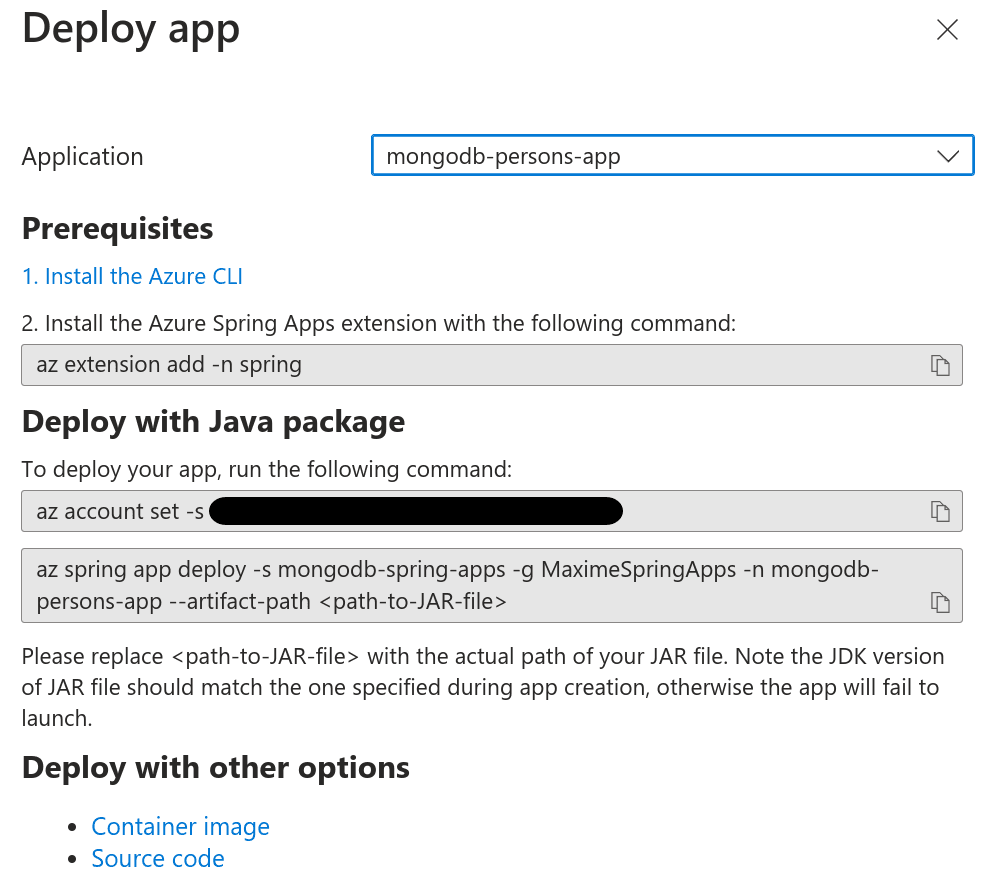Expand the Application dropdown chevron
984x883 pixels.
[947, 156]
